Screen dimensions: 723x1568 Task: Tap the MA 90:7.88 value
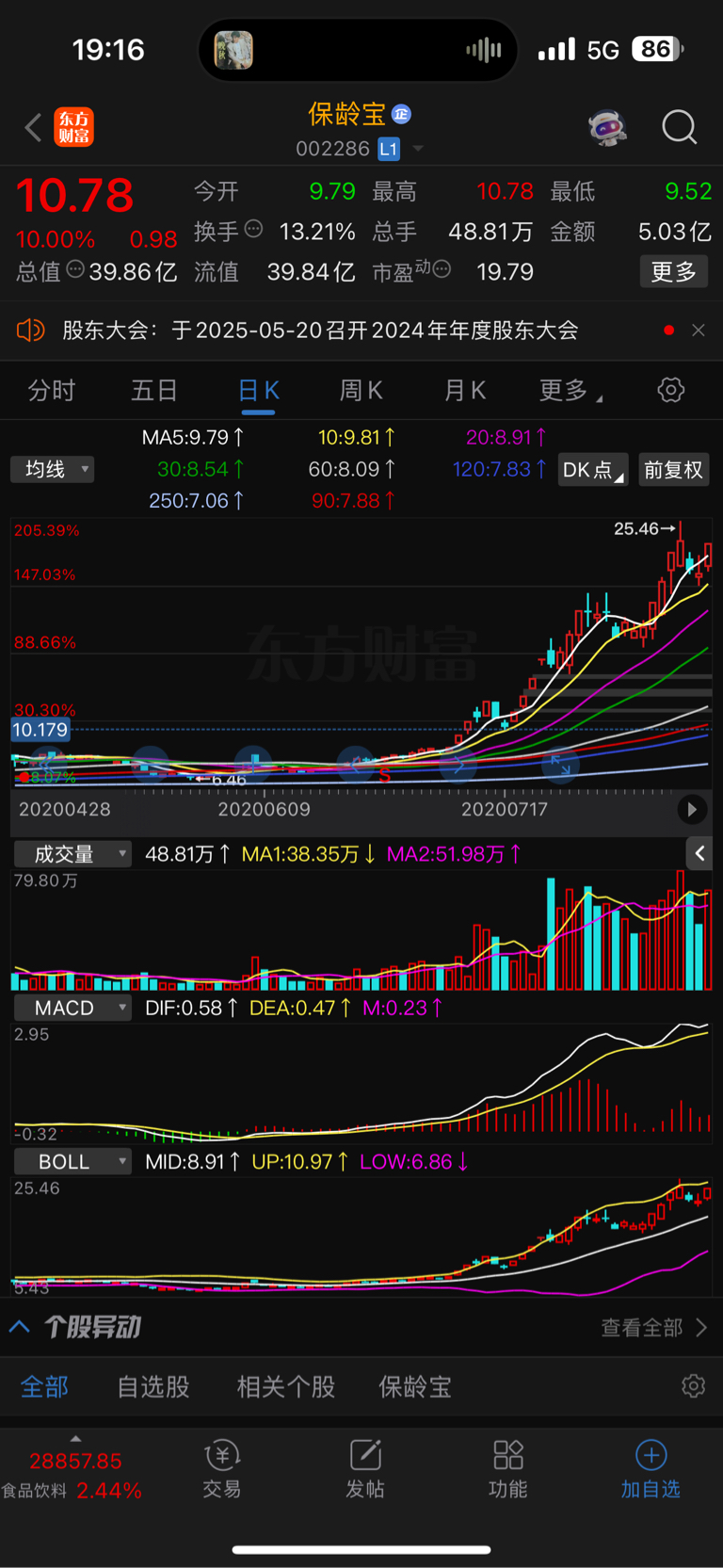coord(353,501)
